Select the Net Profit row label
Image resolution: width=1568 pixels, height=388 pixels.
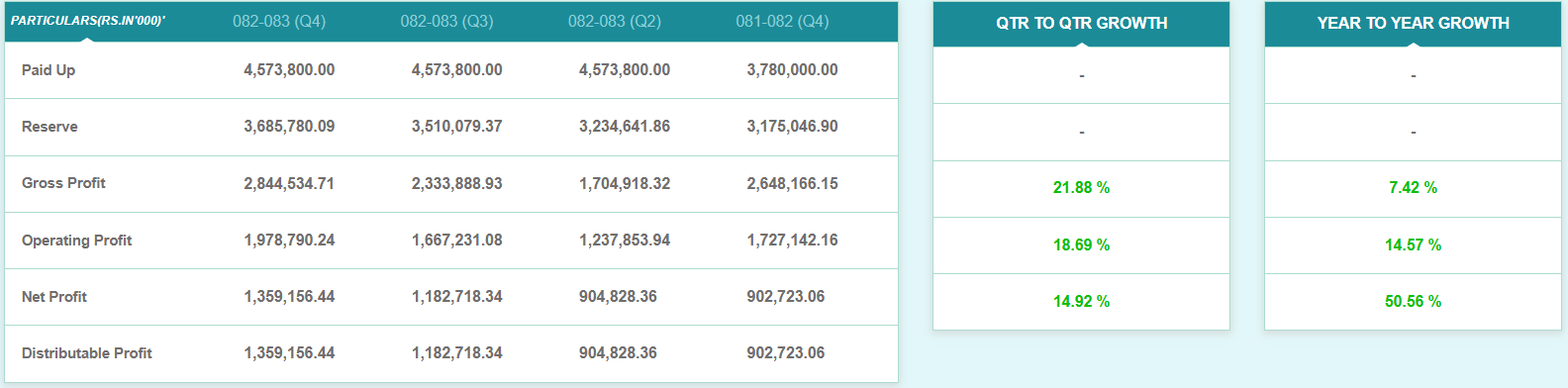(54, 296)
